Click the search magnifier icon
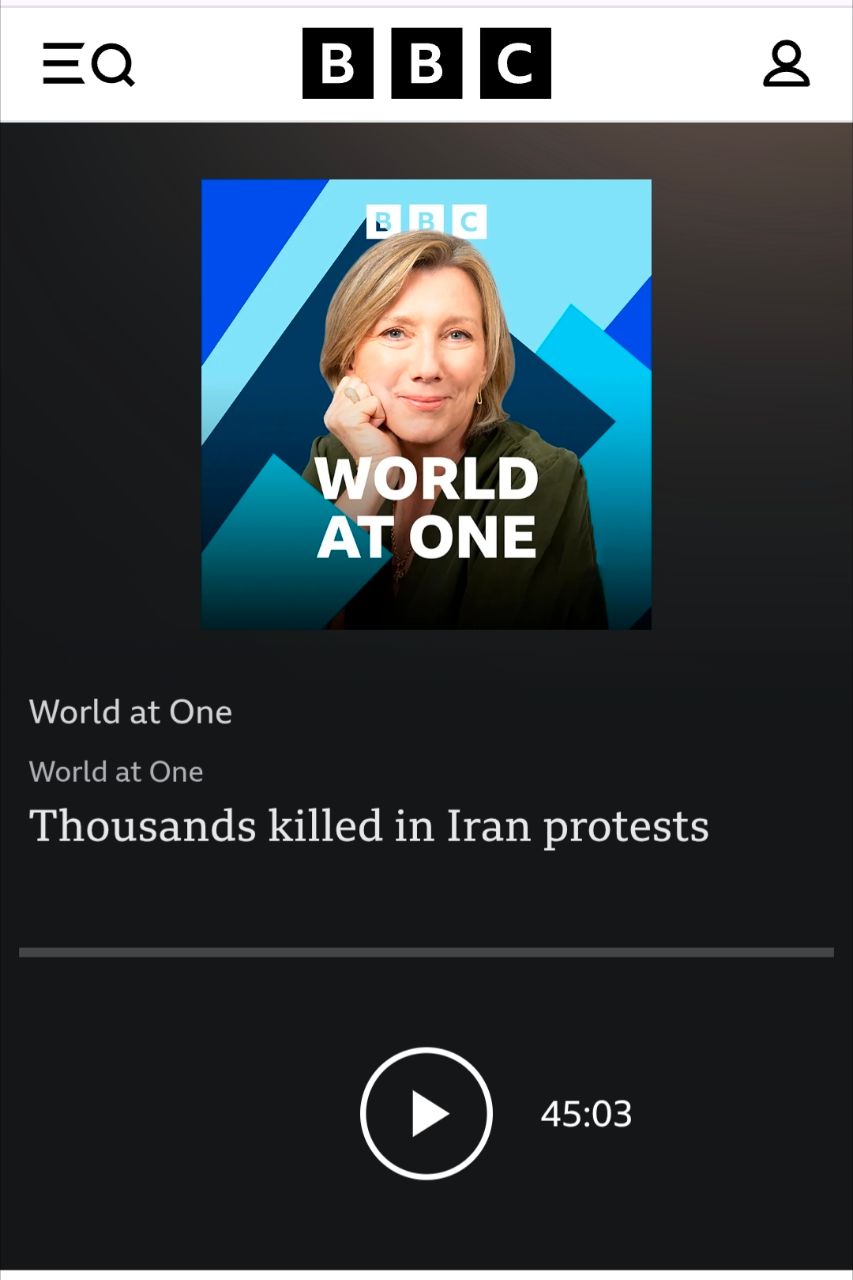 point(114,65)
